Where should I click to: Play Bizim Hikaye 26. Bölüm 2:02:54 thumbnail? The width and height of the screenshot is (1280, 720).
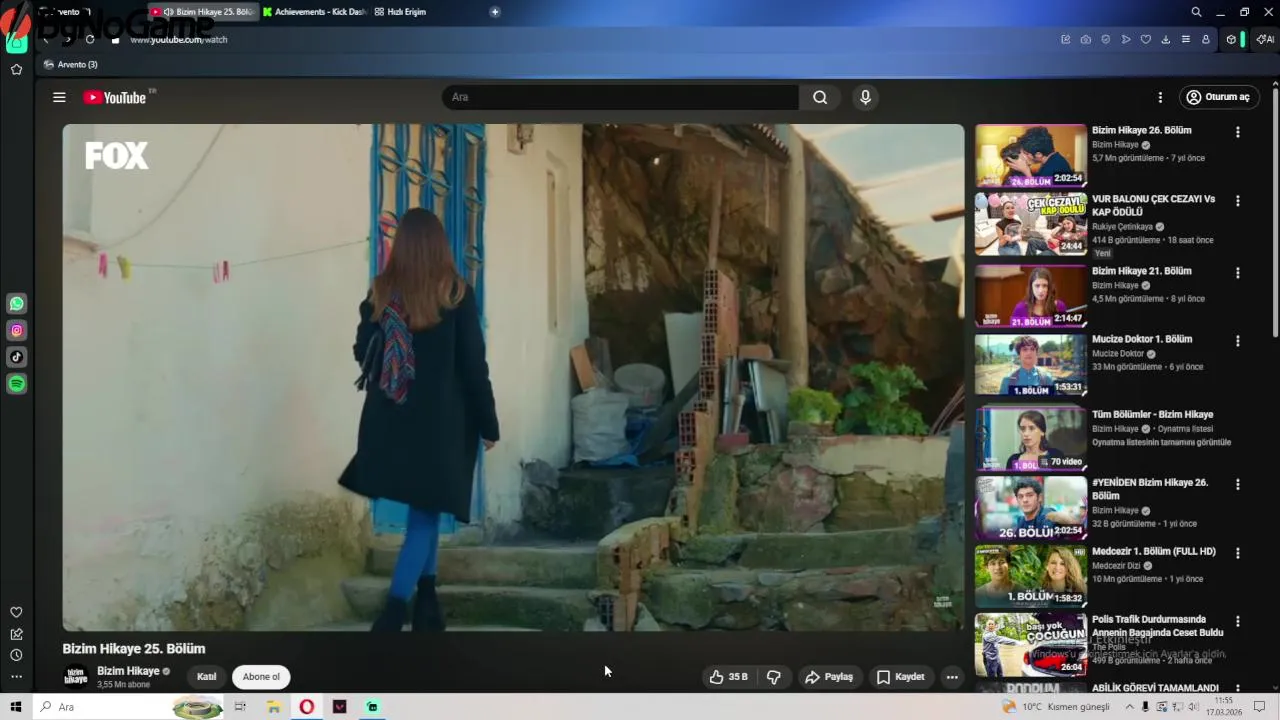pyautogui.click(x=1031, y=155)
